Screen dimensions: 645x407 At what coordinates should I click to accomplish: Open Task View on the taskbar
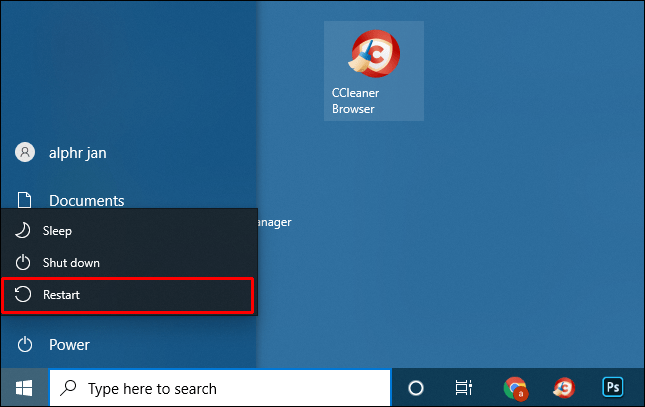(464, 388)
